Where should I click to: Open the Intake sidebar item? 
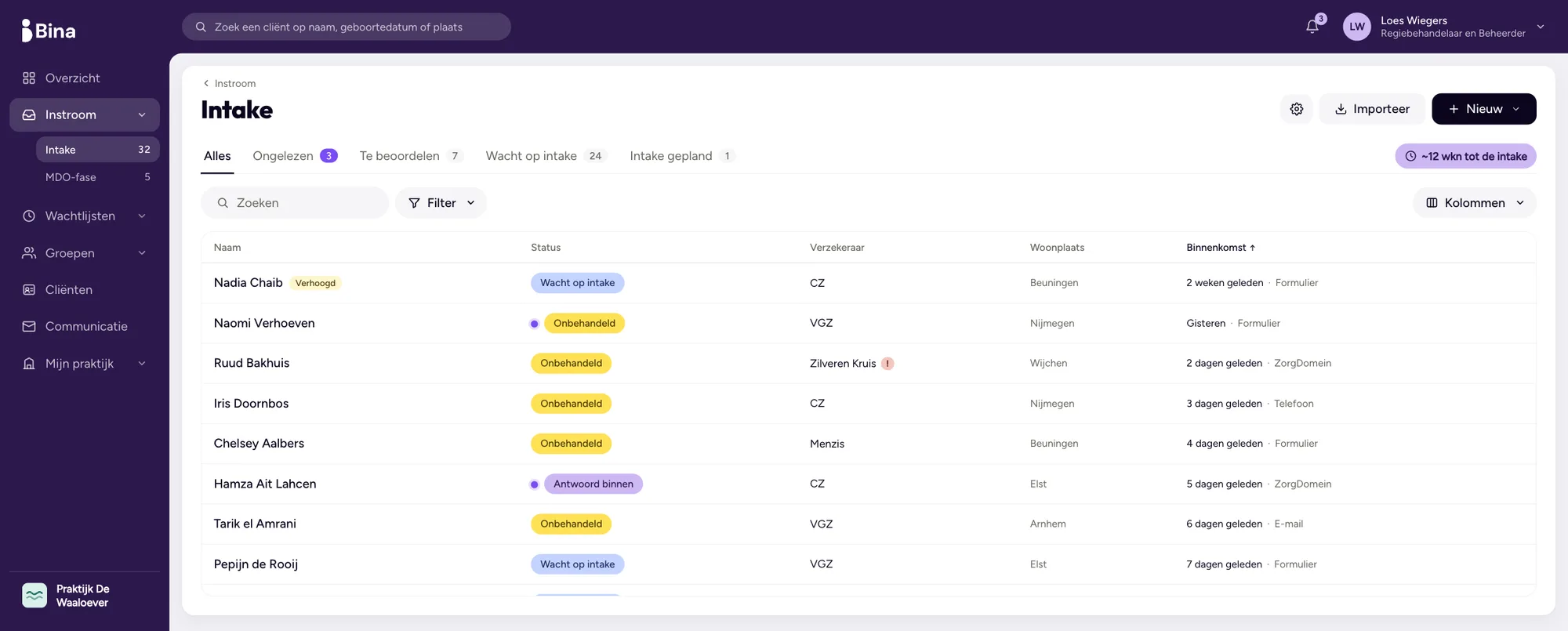pos(97,150)
